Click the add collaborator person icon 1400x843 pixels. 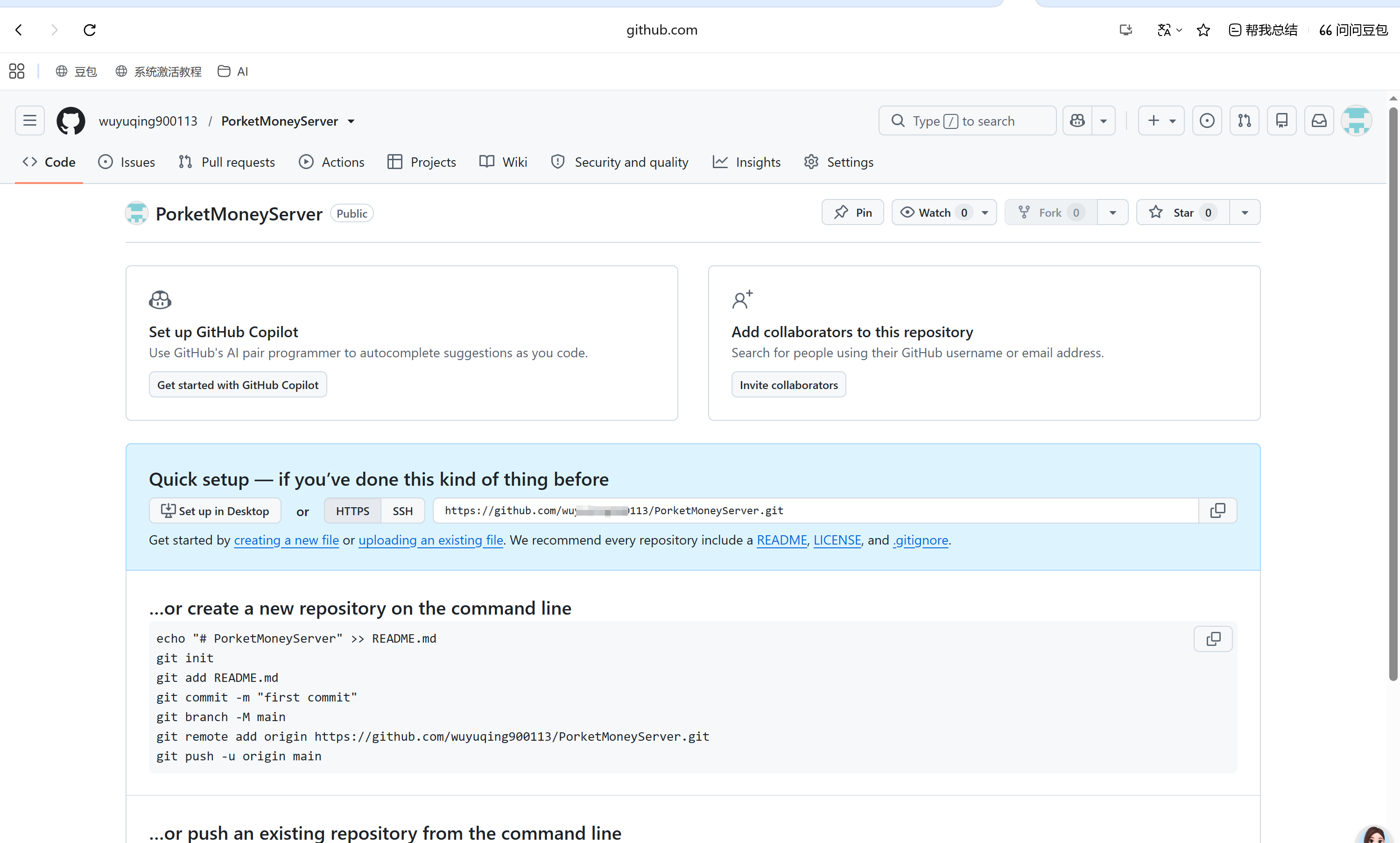pyautogui.click(x=742, y=299)
